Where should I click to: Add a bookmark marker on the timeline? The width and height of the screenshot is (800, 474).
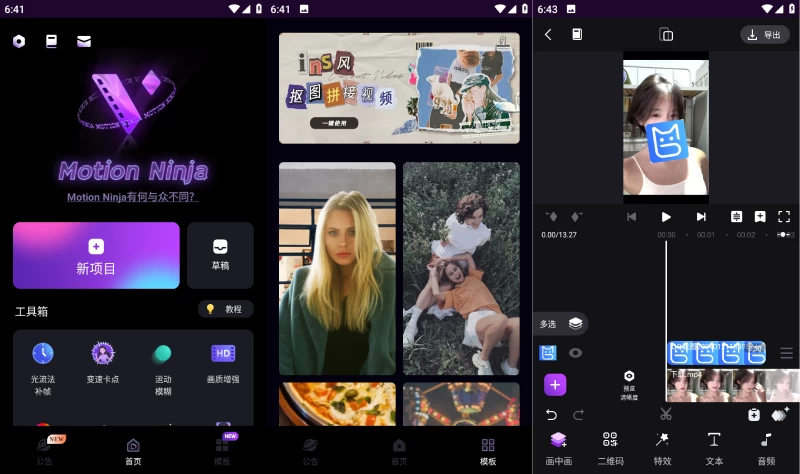point(760,217)
